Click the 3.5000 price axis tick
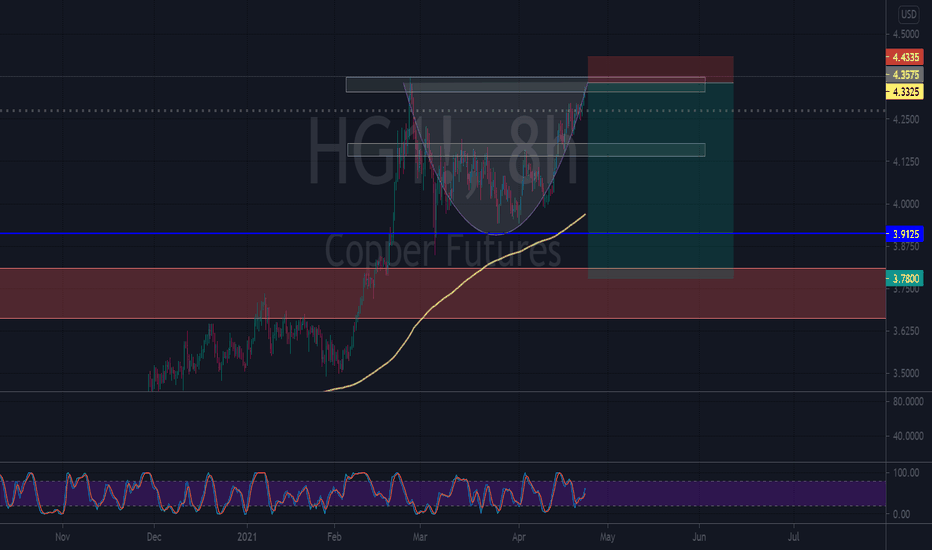The image size is (932, 550). click(906, 373)
